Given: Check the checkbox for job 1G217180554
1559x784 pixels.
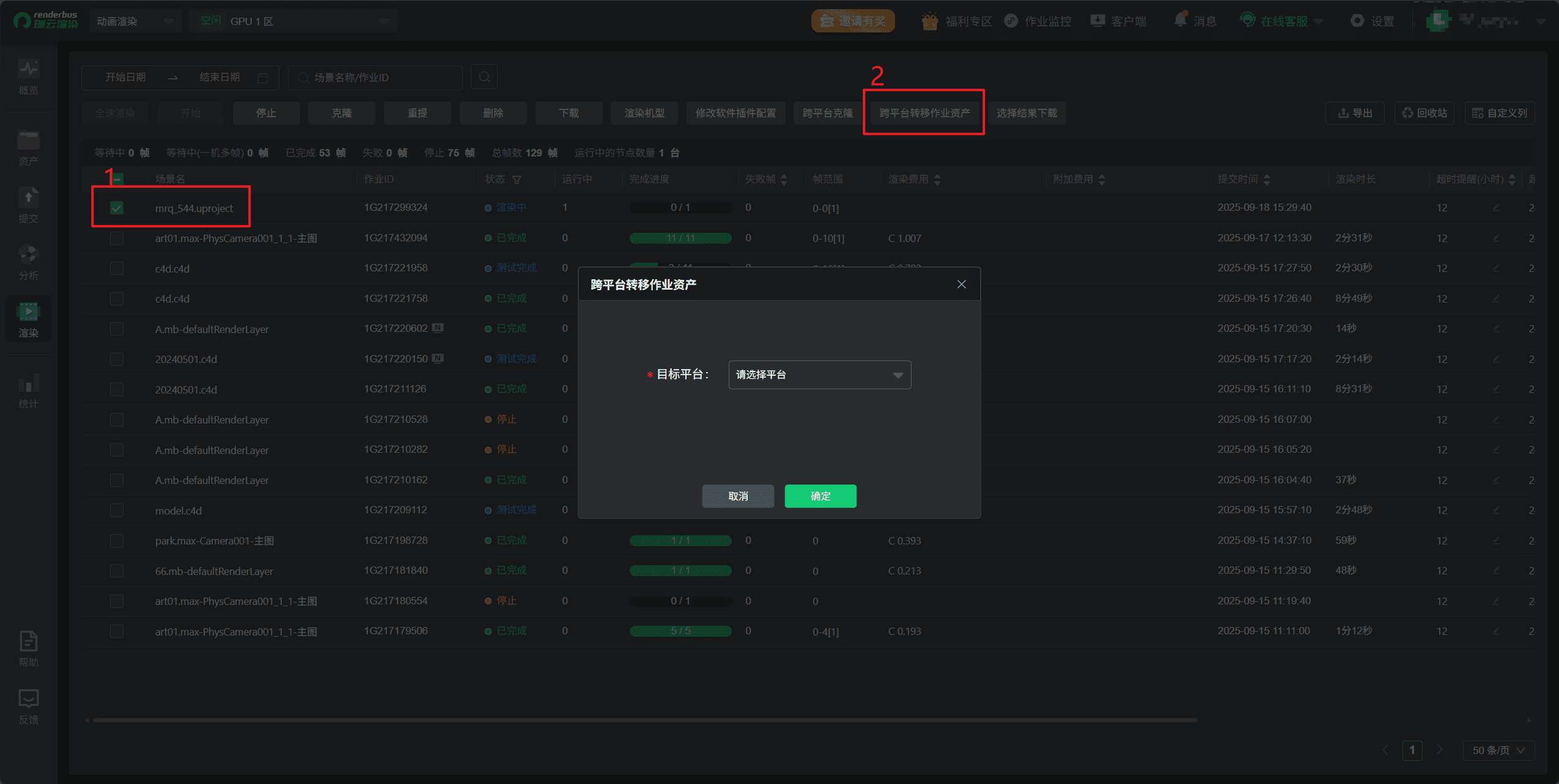Looking at the screenshot, I should pyautogui.click(x=117, y=601).
